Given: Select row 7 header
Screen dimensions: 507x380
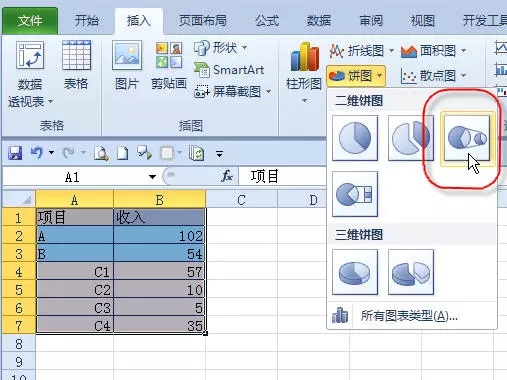Looking at the screenshot, I should pos(19,325).
